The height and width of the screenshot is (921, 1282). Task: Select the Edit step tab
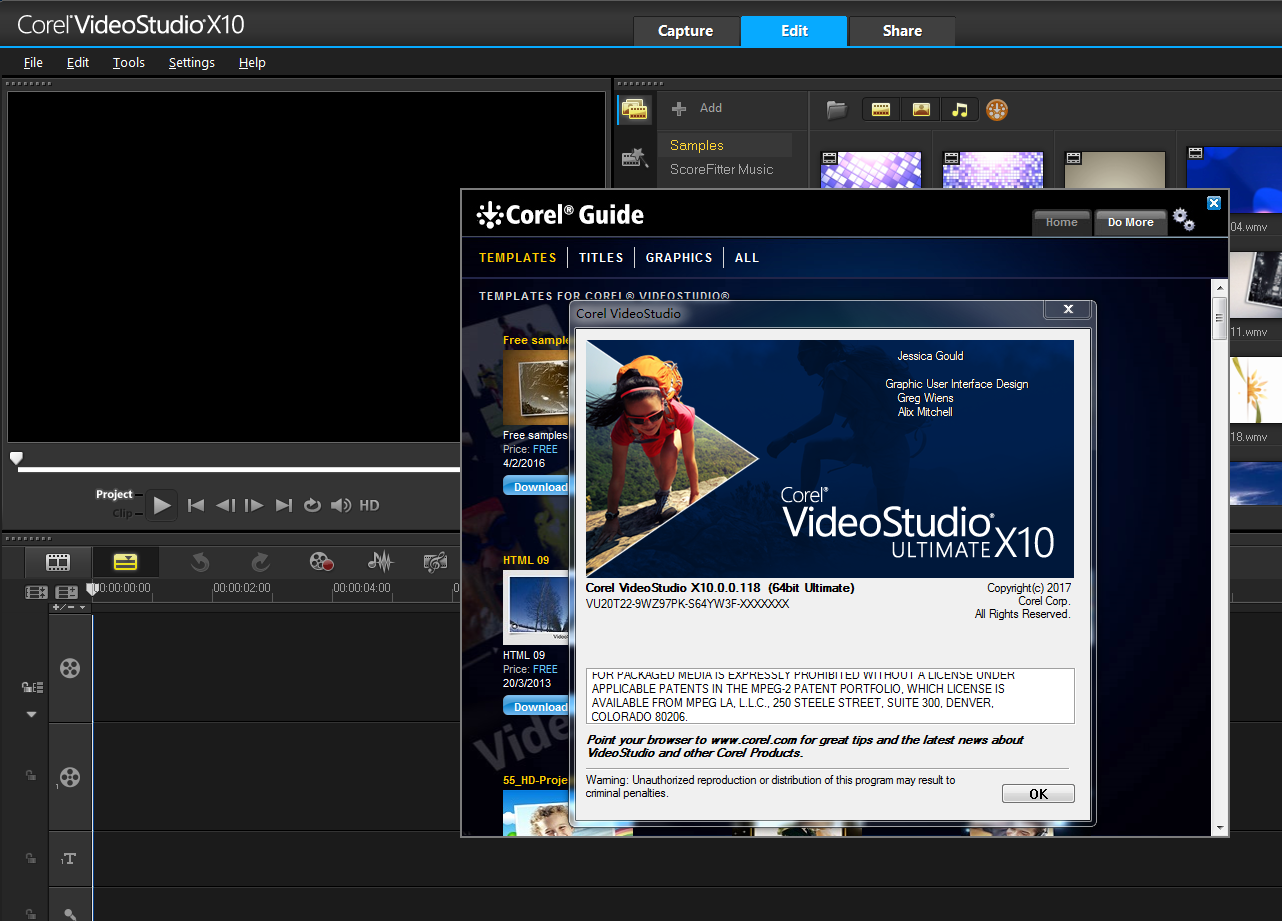click(x=794, y=31)
